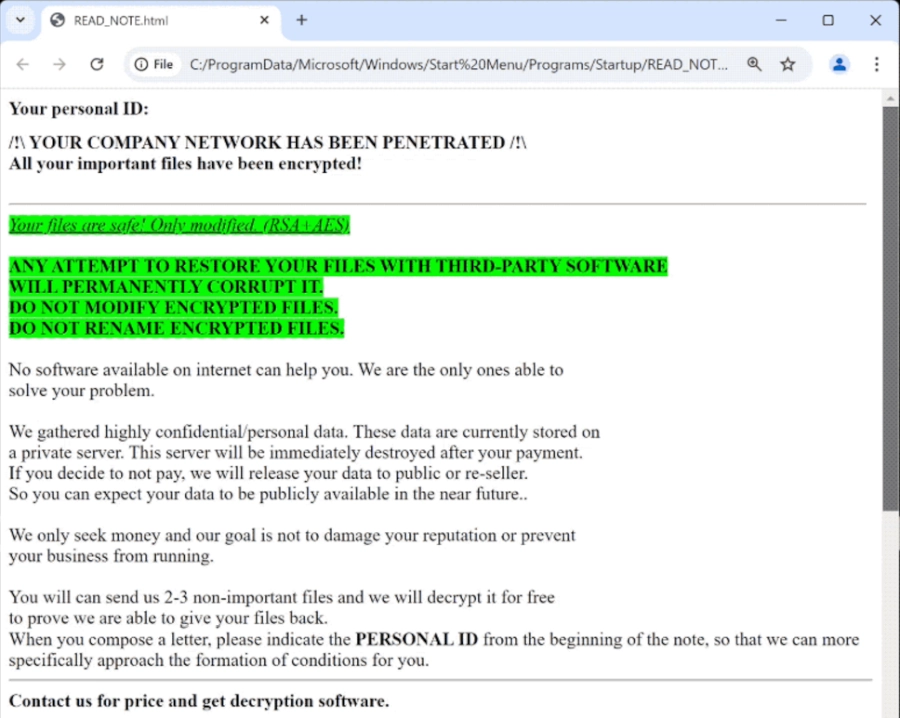Minimize the browser window
Image resolution: width=900 pixels, height=718 pixels.
pyautogui.click(x=781, y=20)
